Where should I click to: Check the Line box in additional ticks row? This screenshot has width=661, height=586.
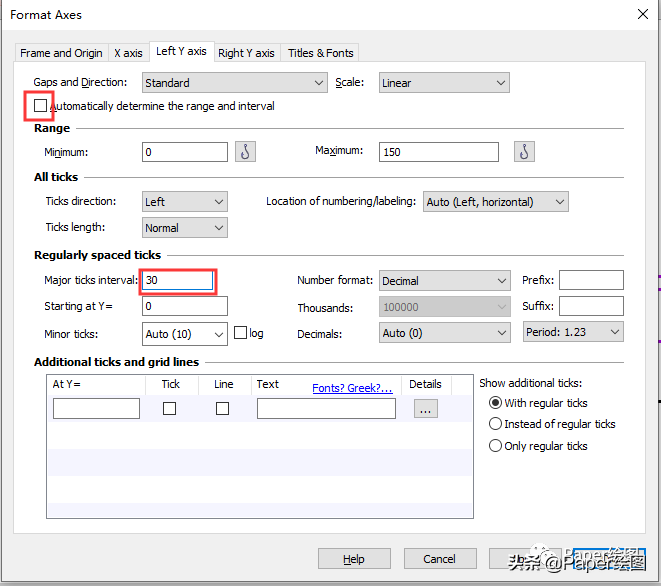pos(222,408)
